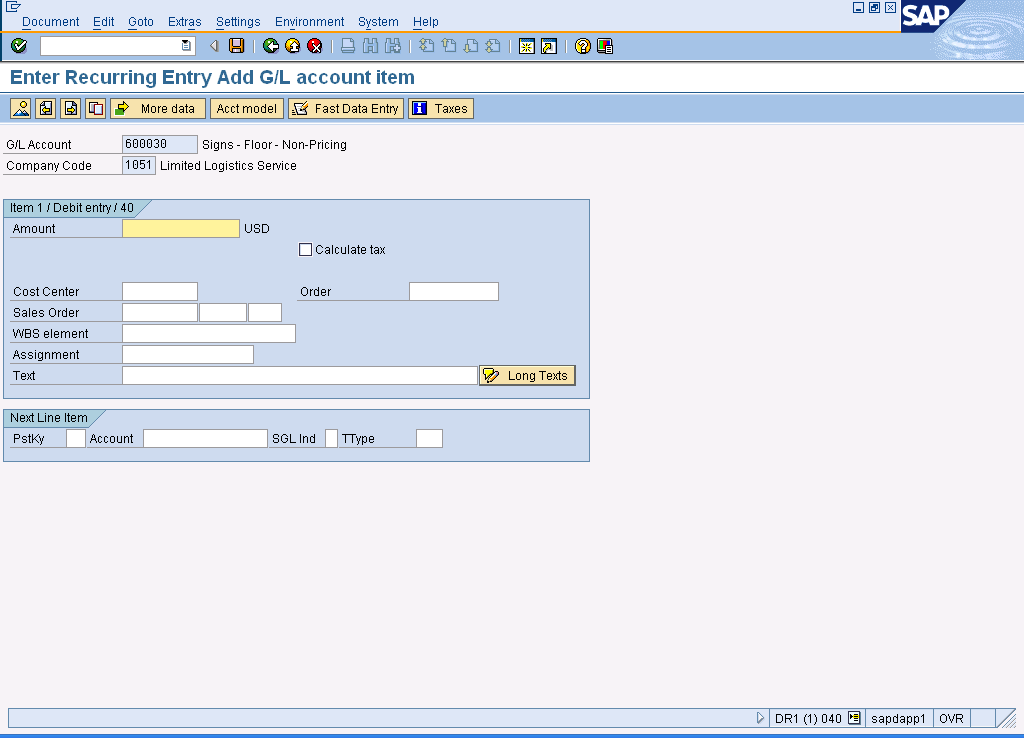
Task: Click the third application toolbar document arrow icon
Action: (x=71, y=108)
